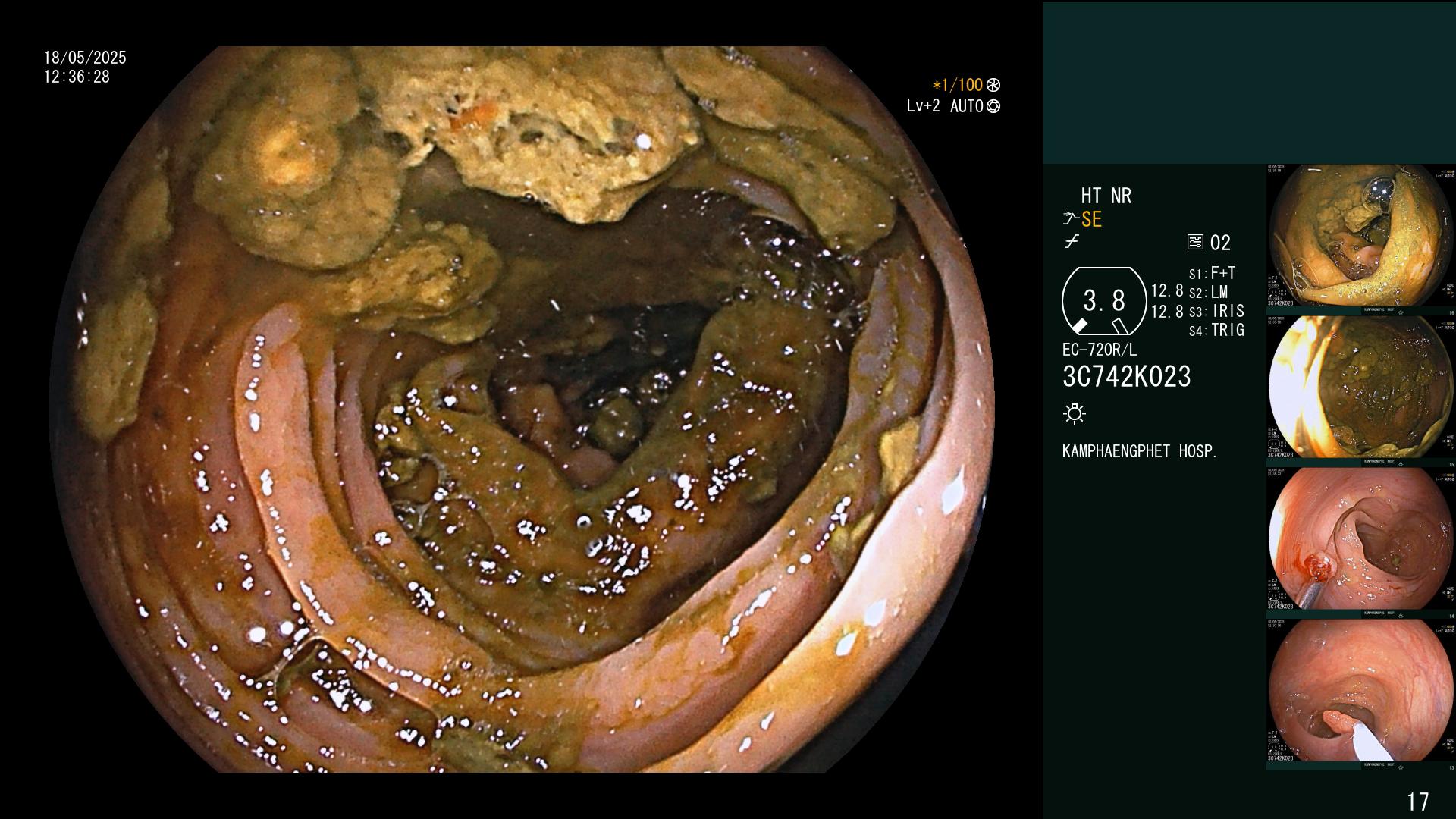1456x819 pixels.
Task: Open the second thumbnail with bright glare
Action: click(1360, 387)
